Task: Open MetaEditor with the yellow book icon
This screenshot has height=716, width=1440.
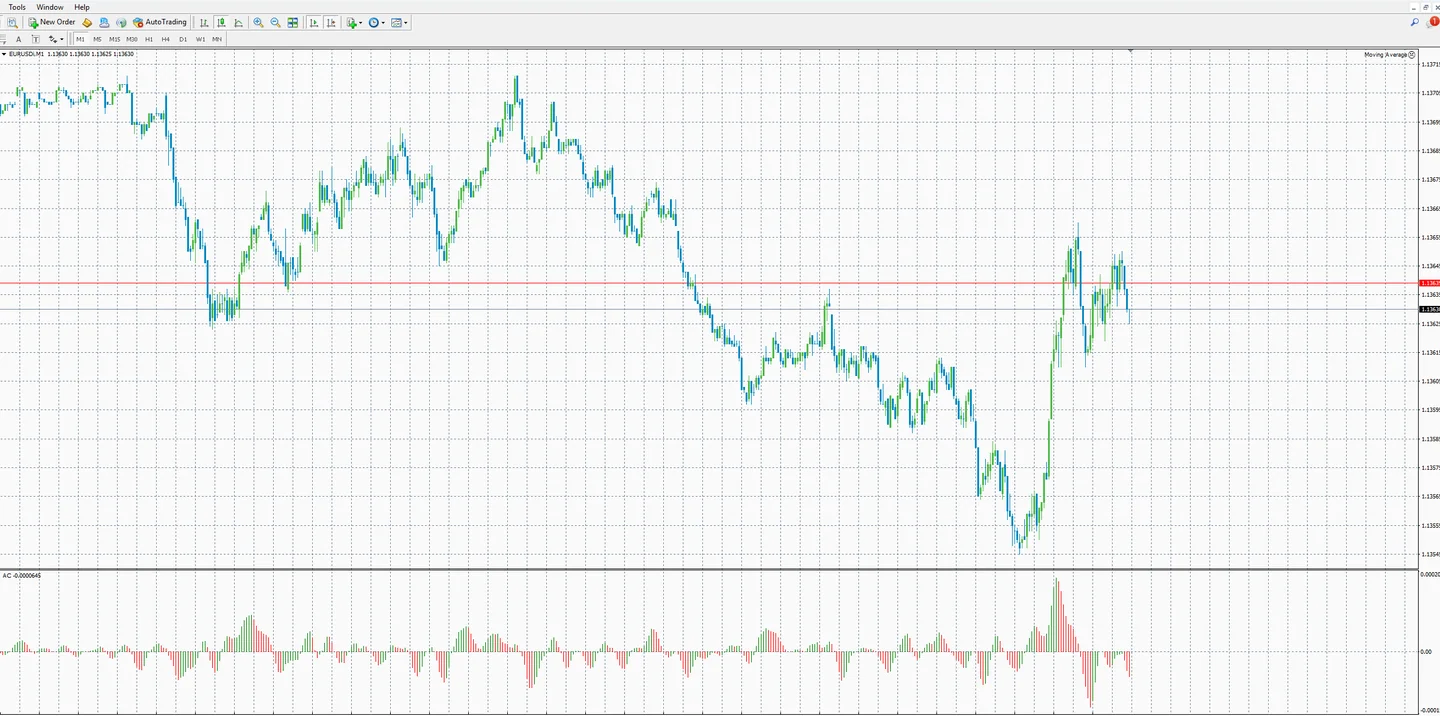Action: tap(87, 22)
